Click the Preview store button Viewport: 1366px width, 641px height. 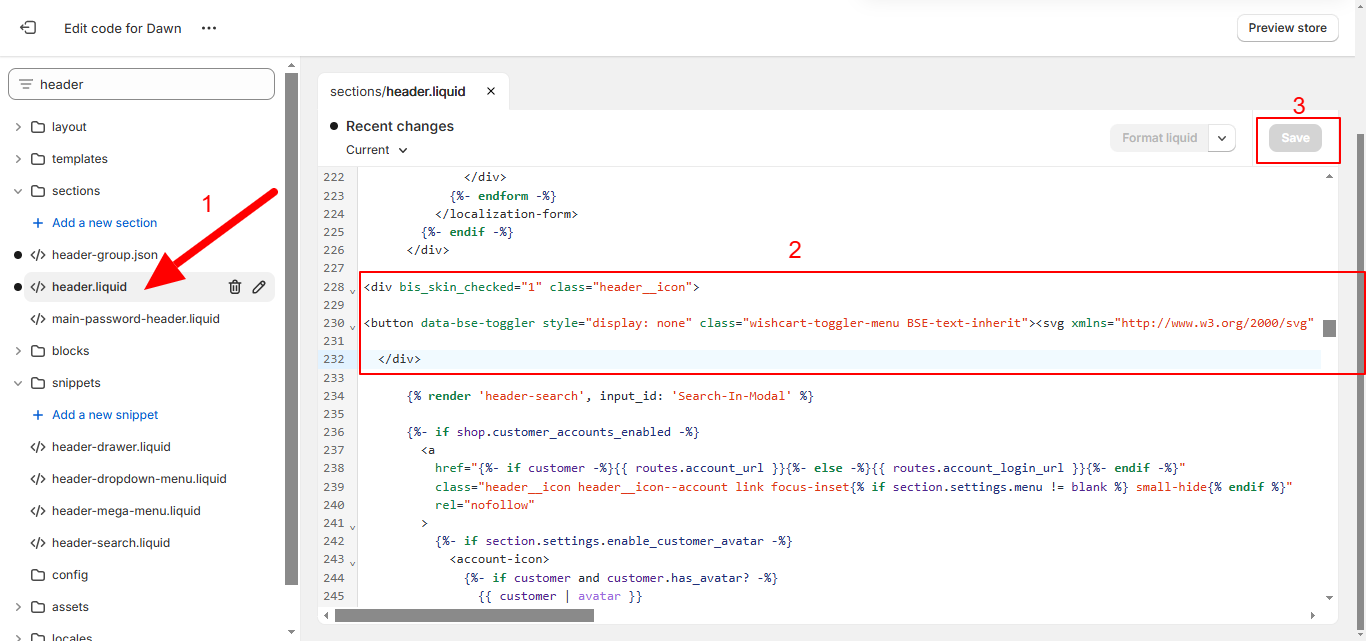(1287, 28)
